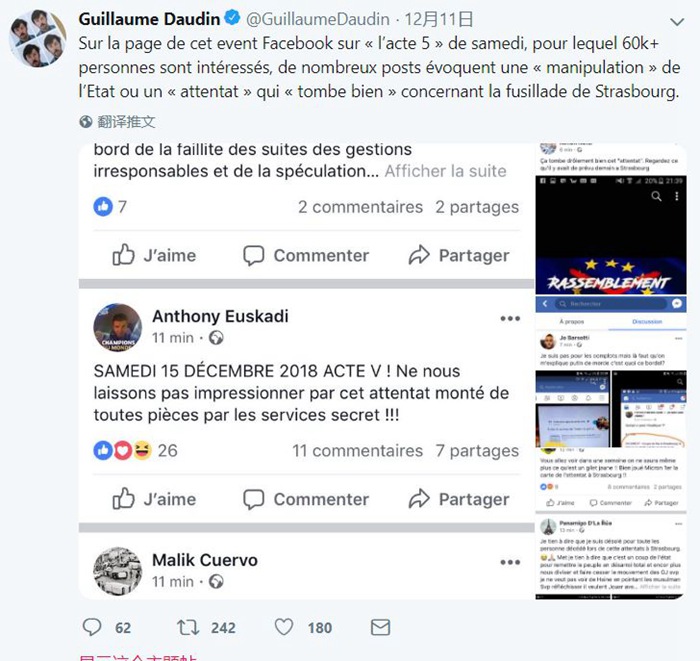Toggle J'aime thumbs-up on the top post

pyautogui.click(x=154, y=255)
